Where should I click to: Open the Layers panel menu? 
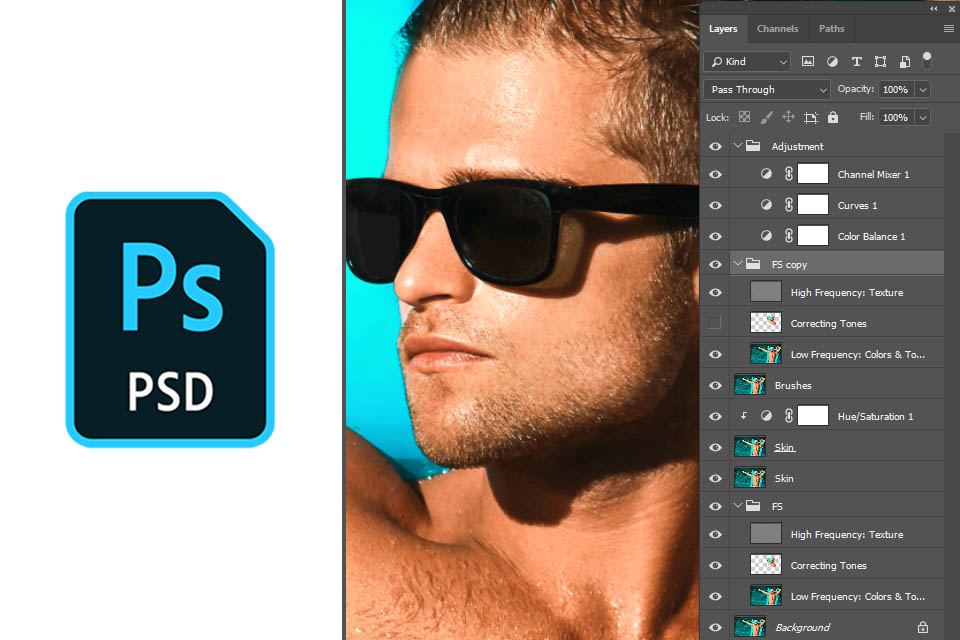click(948, 28)
